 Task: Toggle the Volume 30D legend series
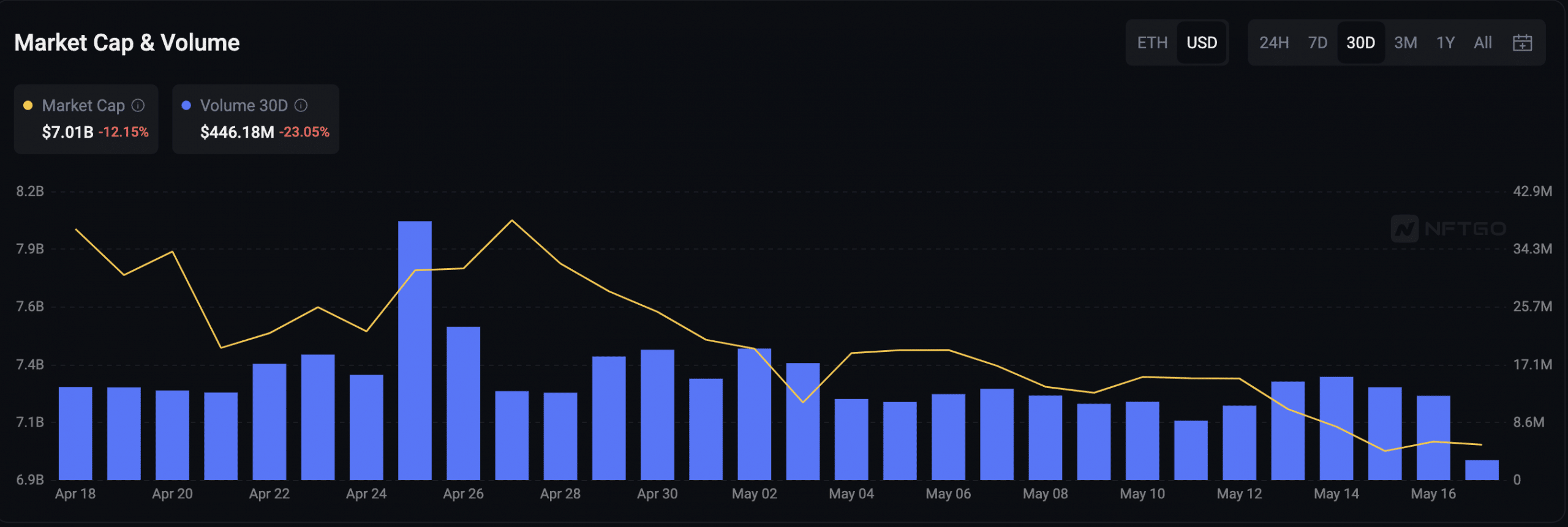click(255, 119)
